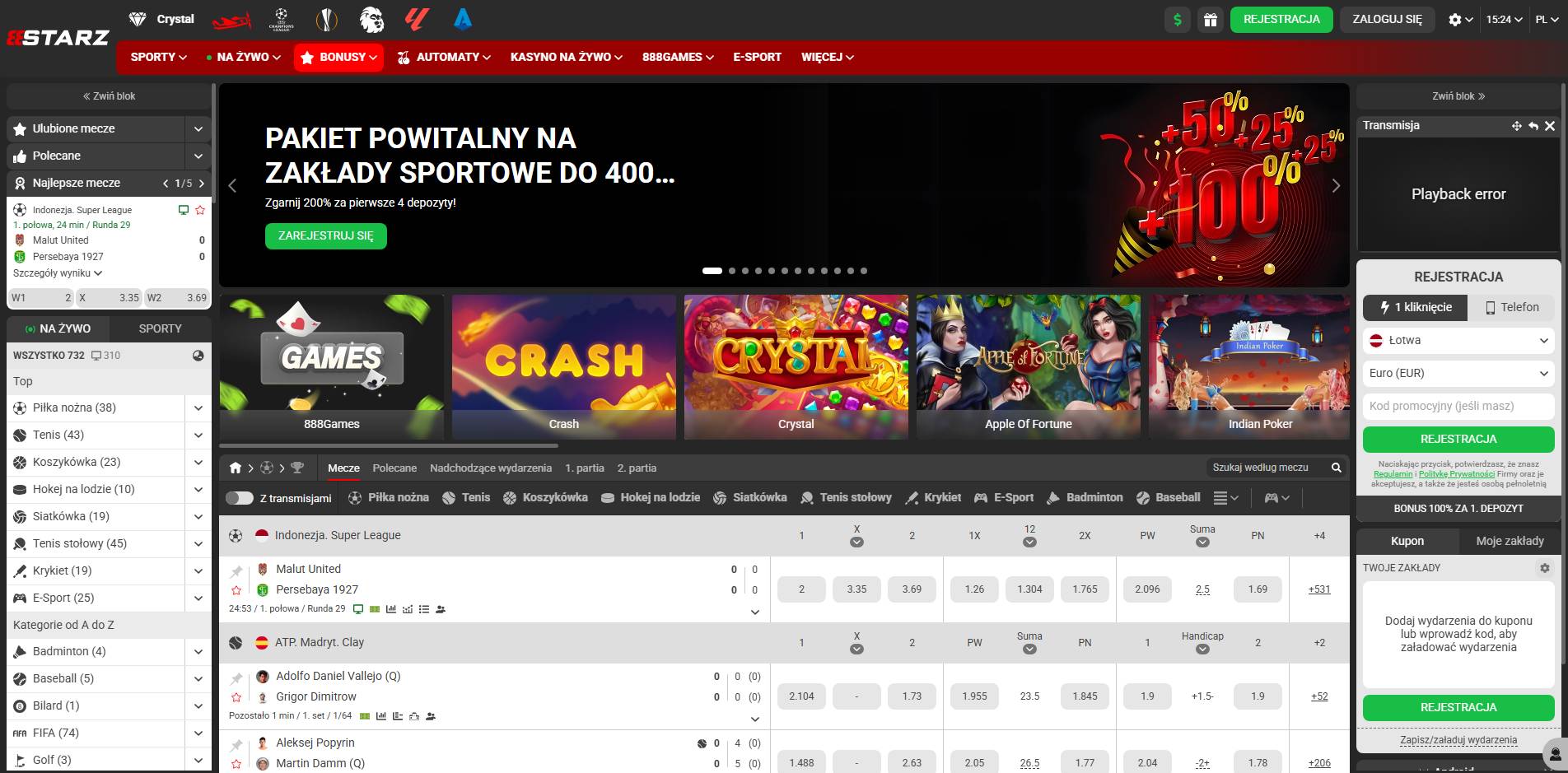
Task: Filter by Hokej na lodzie in sports bar
Action: [x=651, y=497]
